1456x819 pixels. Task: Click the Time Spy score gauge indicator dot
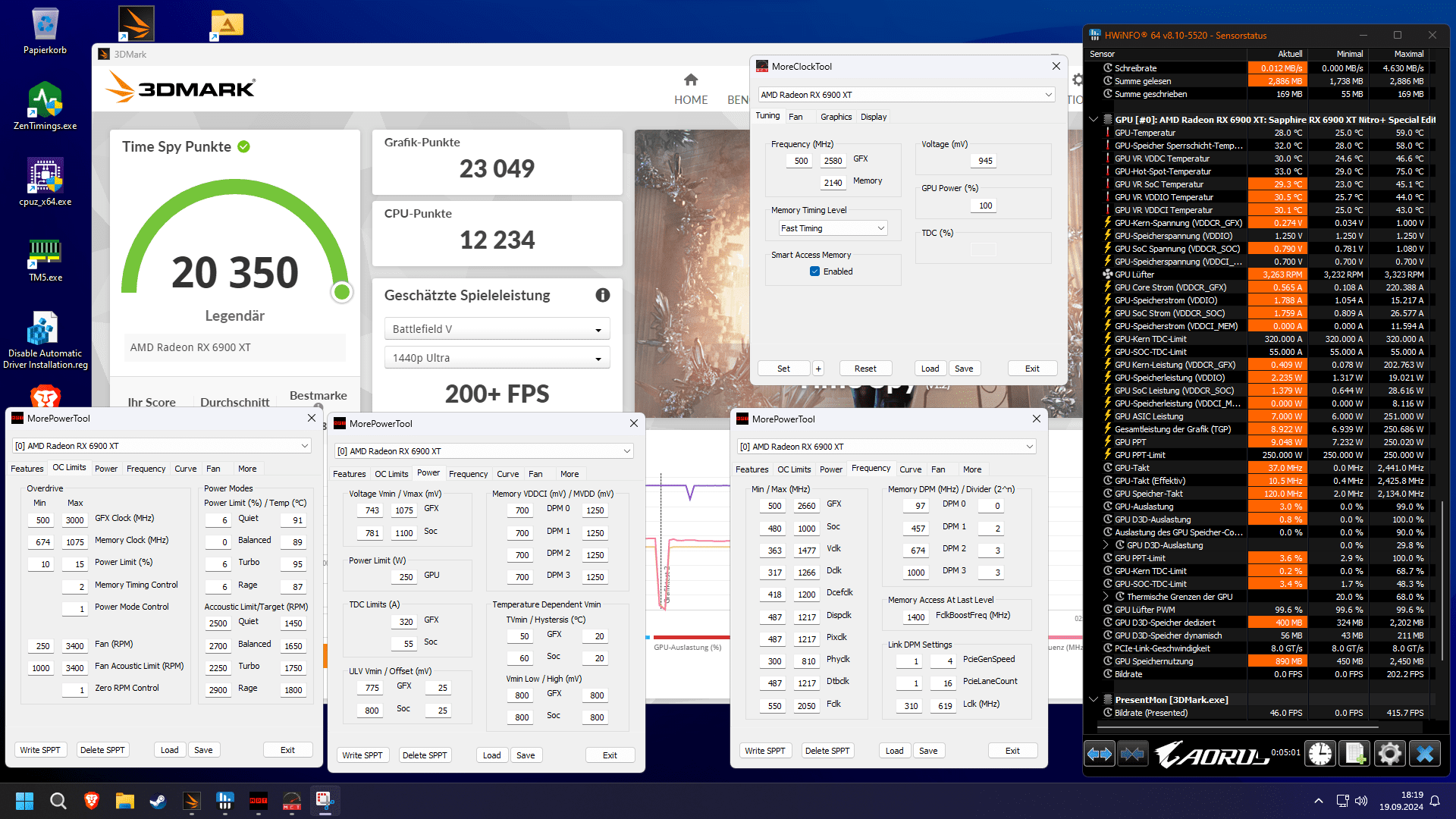tap(342, 292)
